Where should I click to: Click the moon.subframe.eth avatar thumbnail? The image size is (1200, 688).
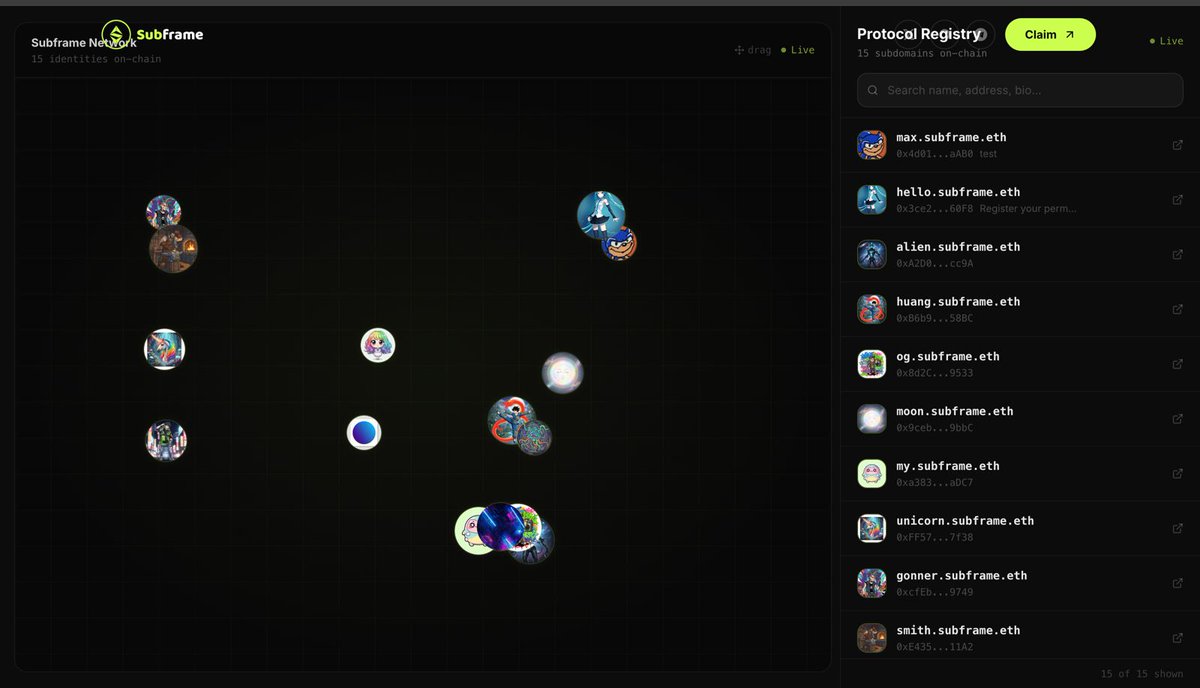(872, 419)
